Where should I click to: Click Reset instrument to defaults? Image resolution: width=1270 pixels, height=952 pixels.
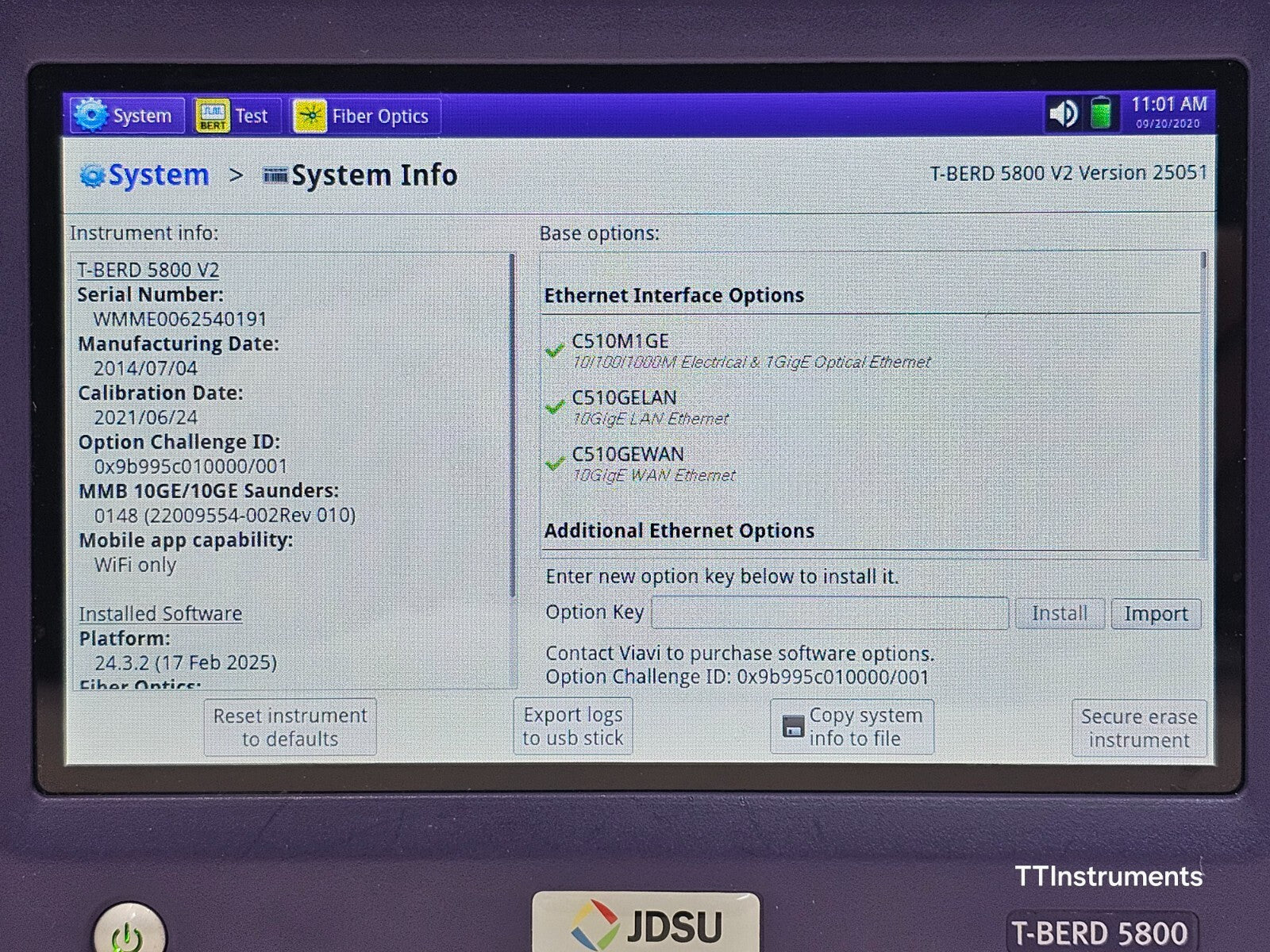tap(291, 727)
